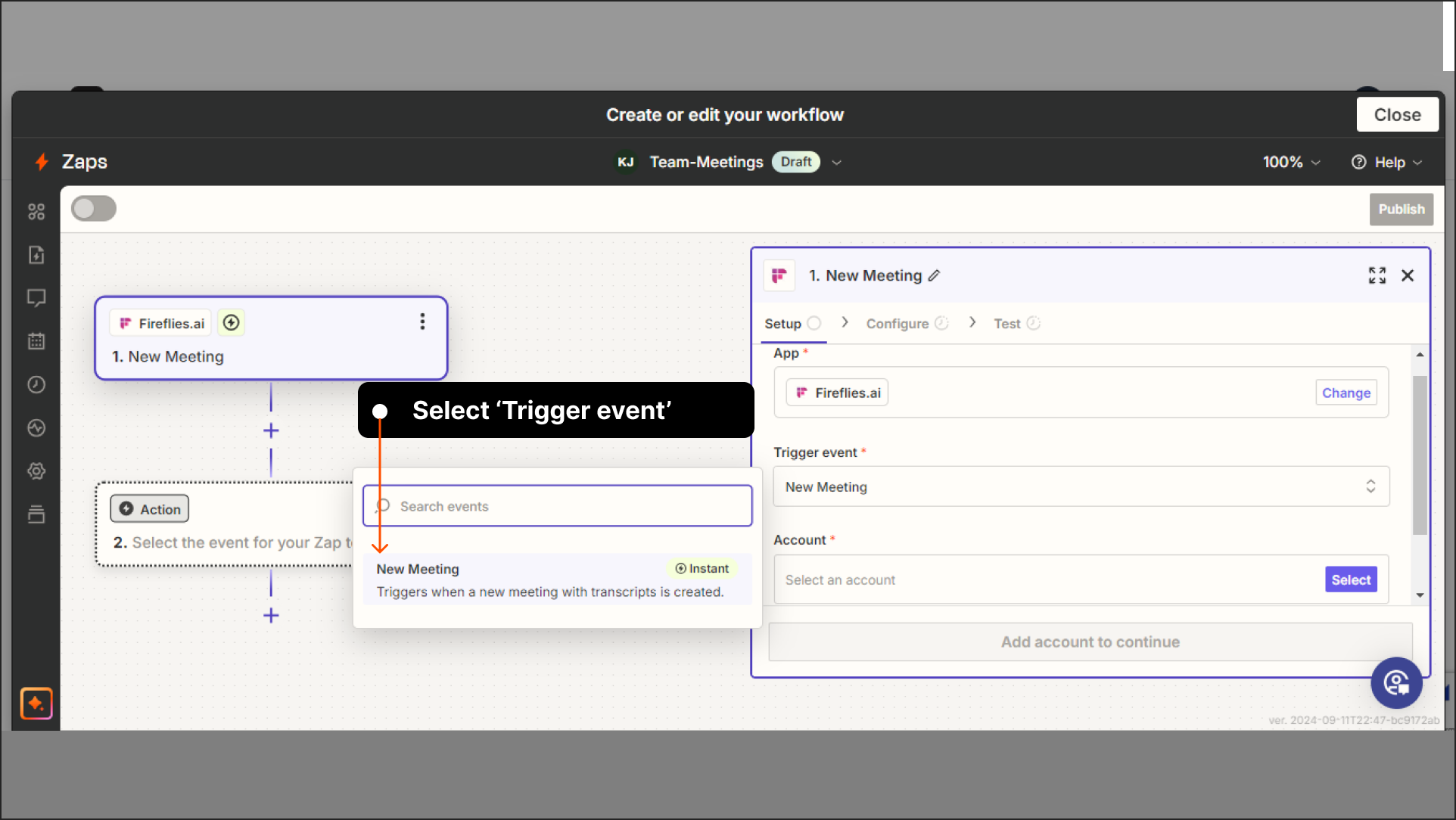Open the three-dot menu on Fireflies.ai step
The height and width of the screenshot is (820, 1456).
point(422,321)
